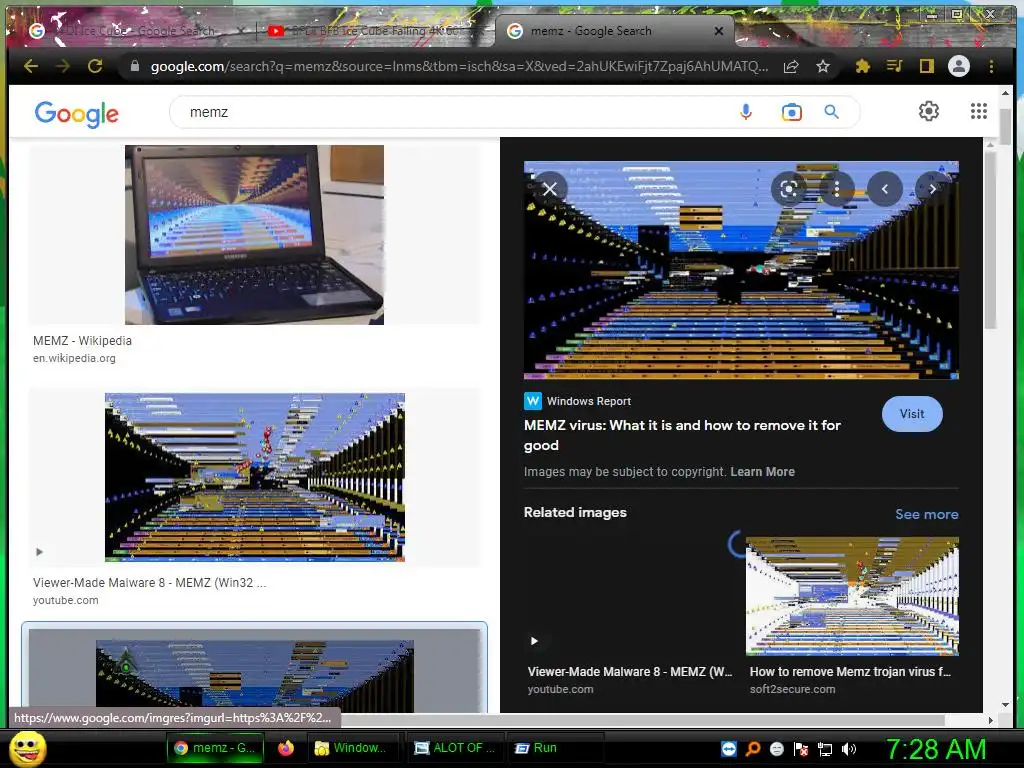Click the volume speaker tray icon
Image resolution: width=1024 pixels, height=768 pixels.
tap(849, 750)
